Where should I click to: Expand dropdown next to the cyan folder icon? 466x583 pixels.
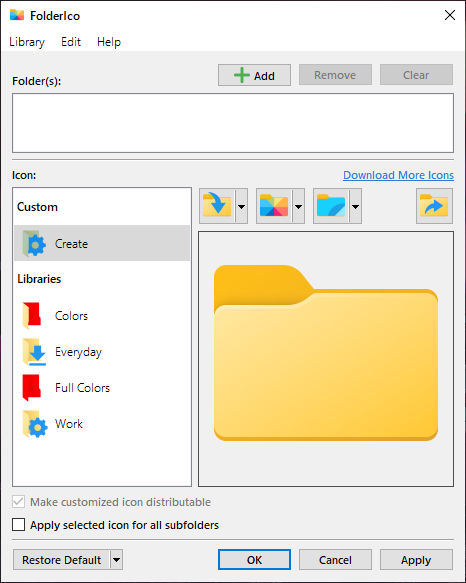click(x=355, y=206)
